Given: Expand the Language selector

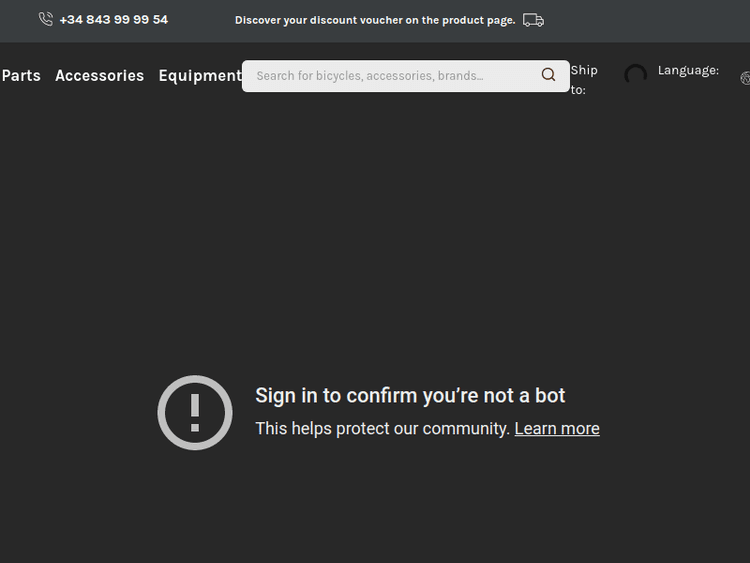Looking at the screenshot, I should pyautogui.click(x=688, y=70).
